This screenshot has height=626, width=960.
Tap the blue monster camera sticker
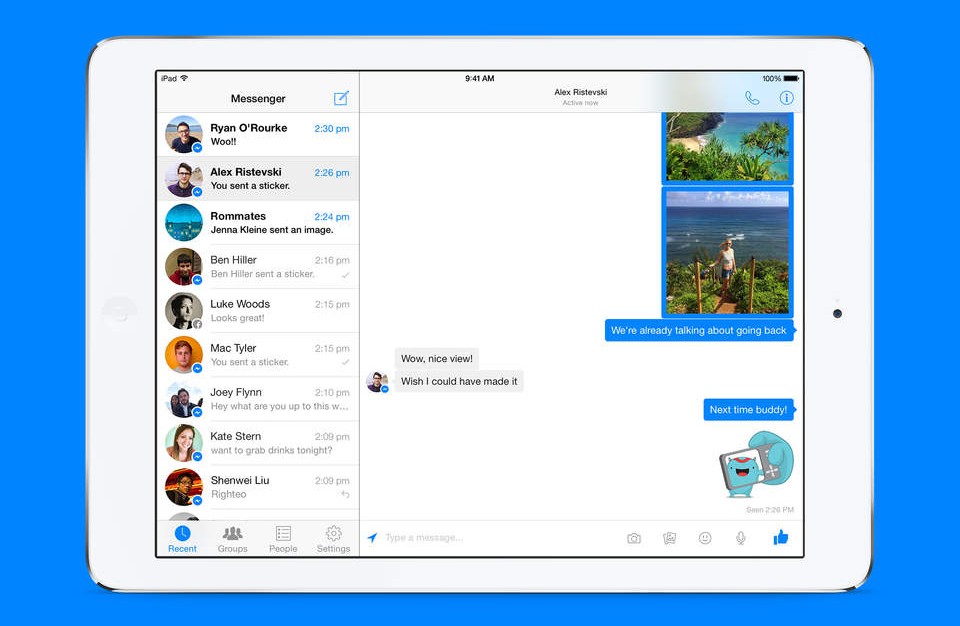[x=756, y=464]
